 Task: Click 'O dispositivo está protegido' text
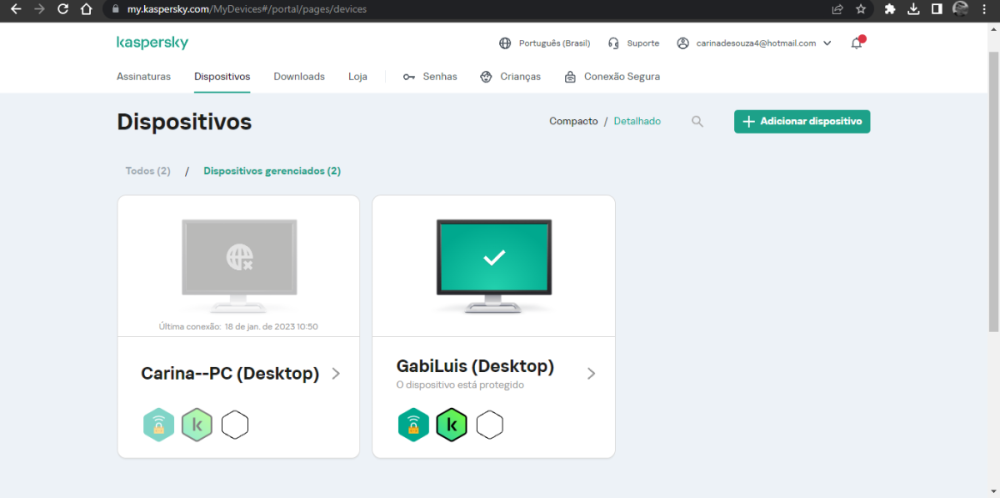(460, 385)
